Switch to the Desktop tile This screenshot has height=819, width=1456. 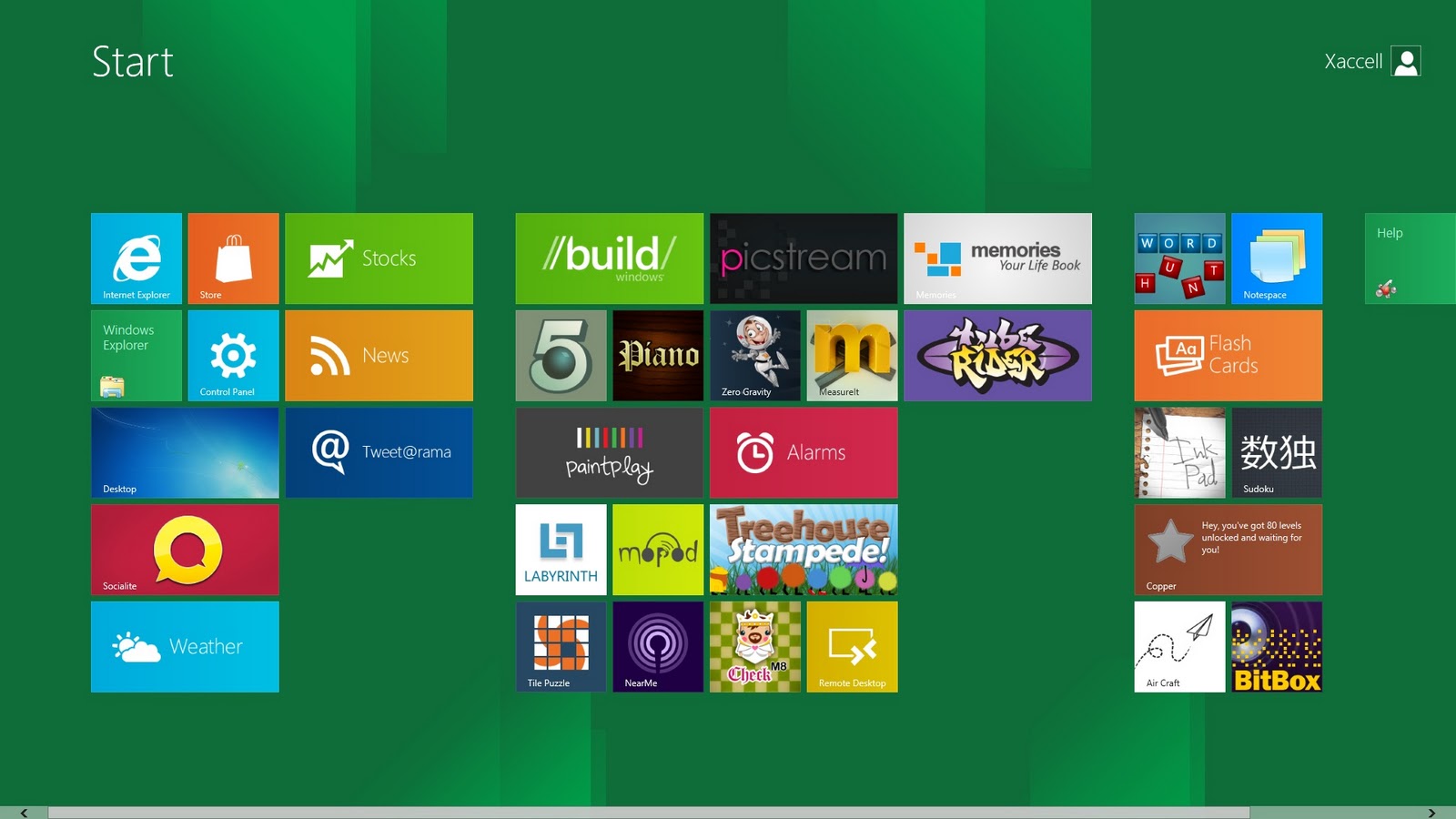coord(184,452)
